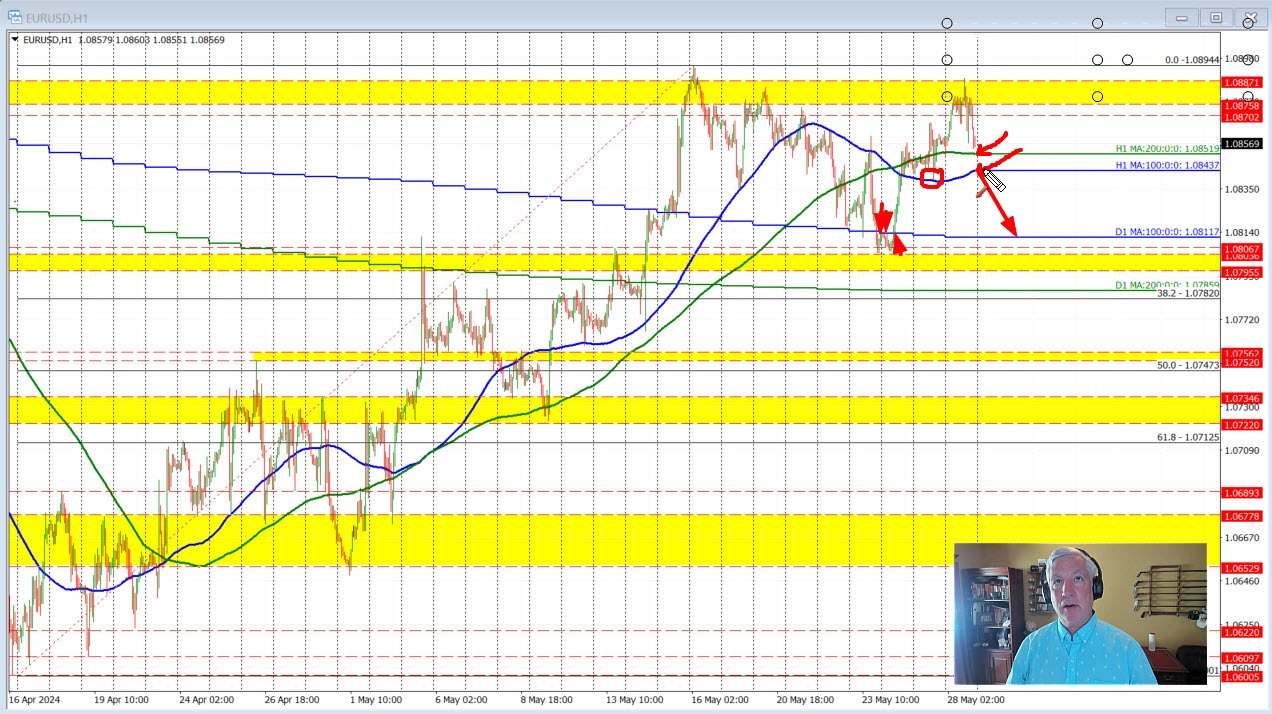
Task: Click the red 1.06893 price tag
Action: click(1242, 493)
